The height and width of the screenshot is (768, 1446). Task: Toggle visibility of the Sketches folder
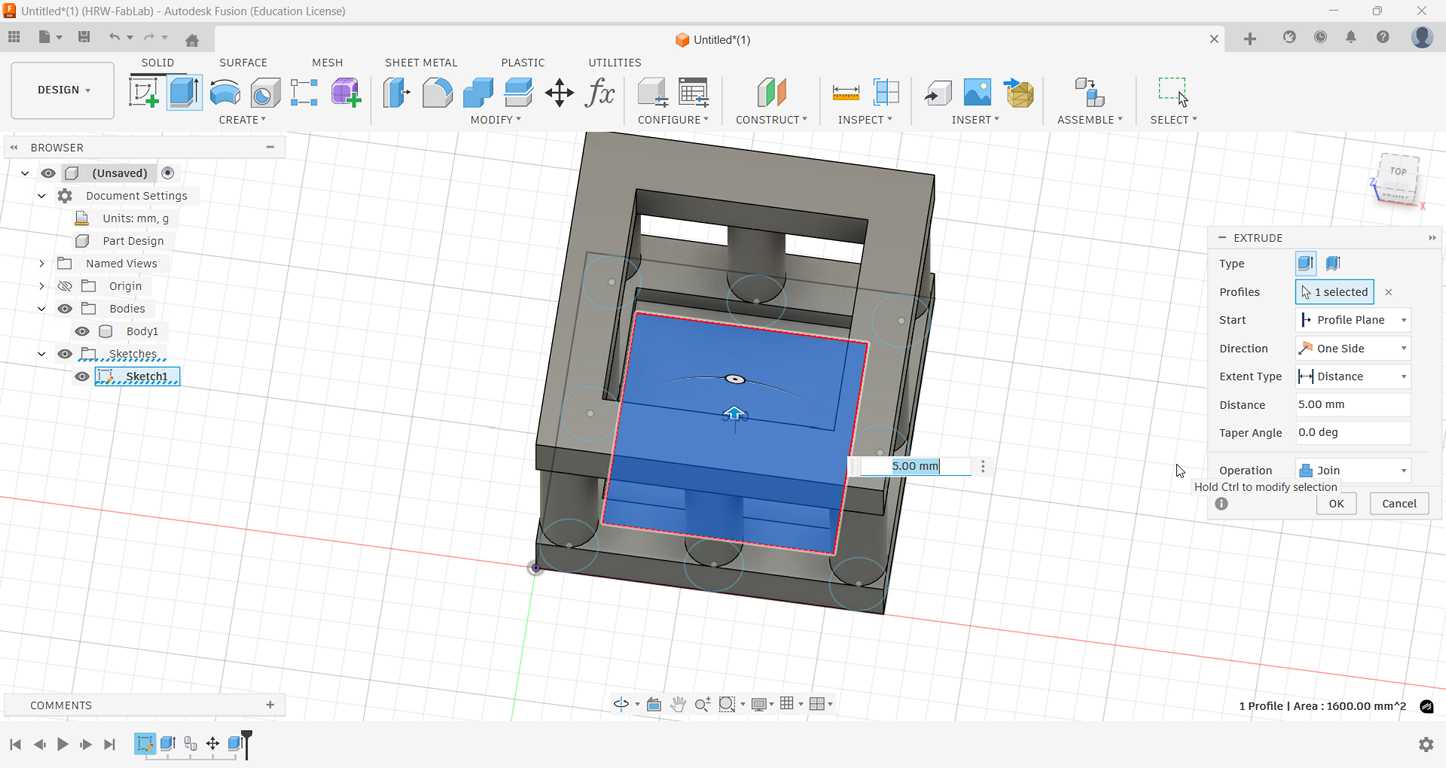[65, 354]
